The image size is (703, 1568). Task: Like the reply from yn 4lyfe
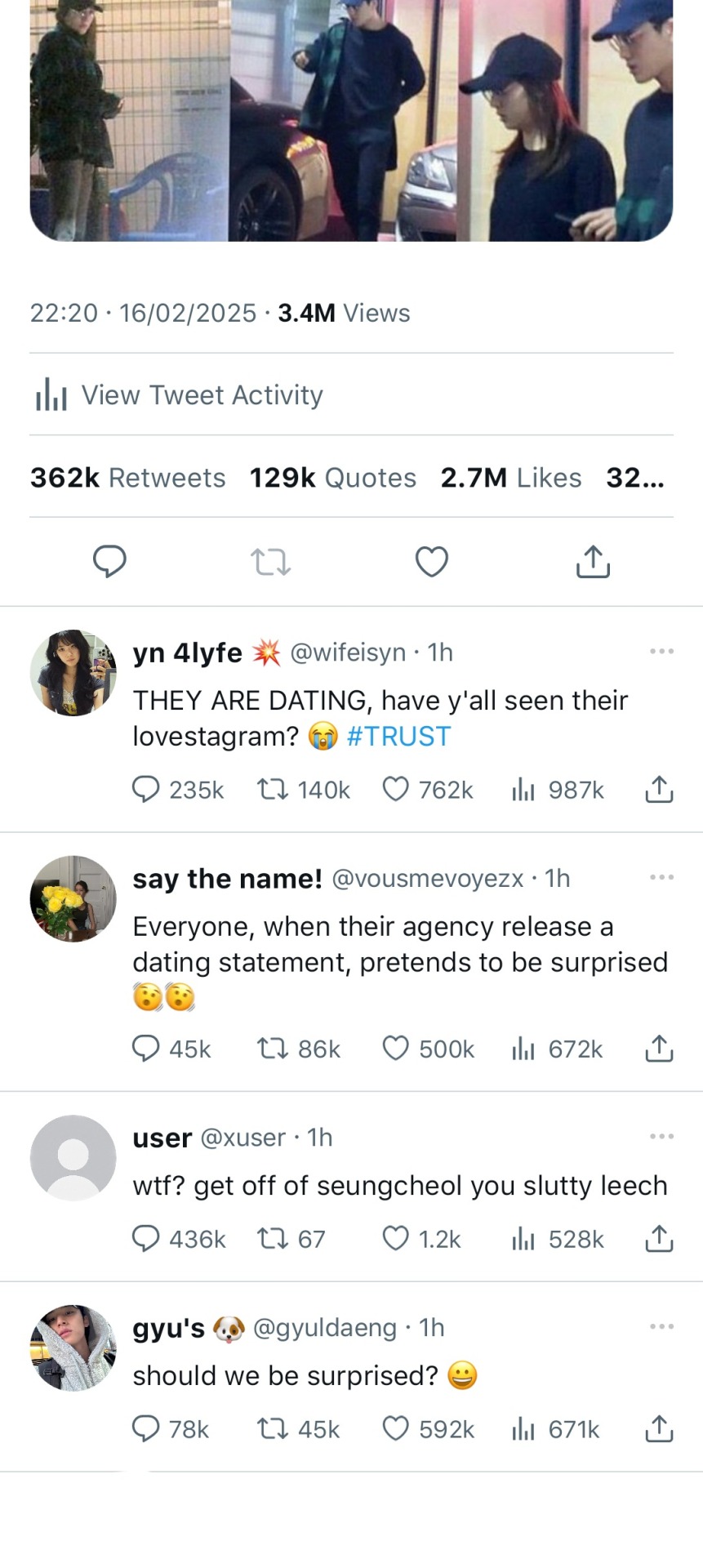(x=396, y=789)
